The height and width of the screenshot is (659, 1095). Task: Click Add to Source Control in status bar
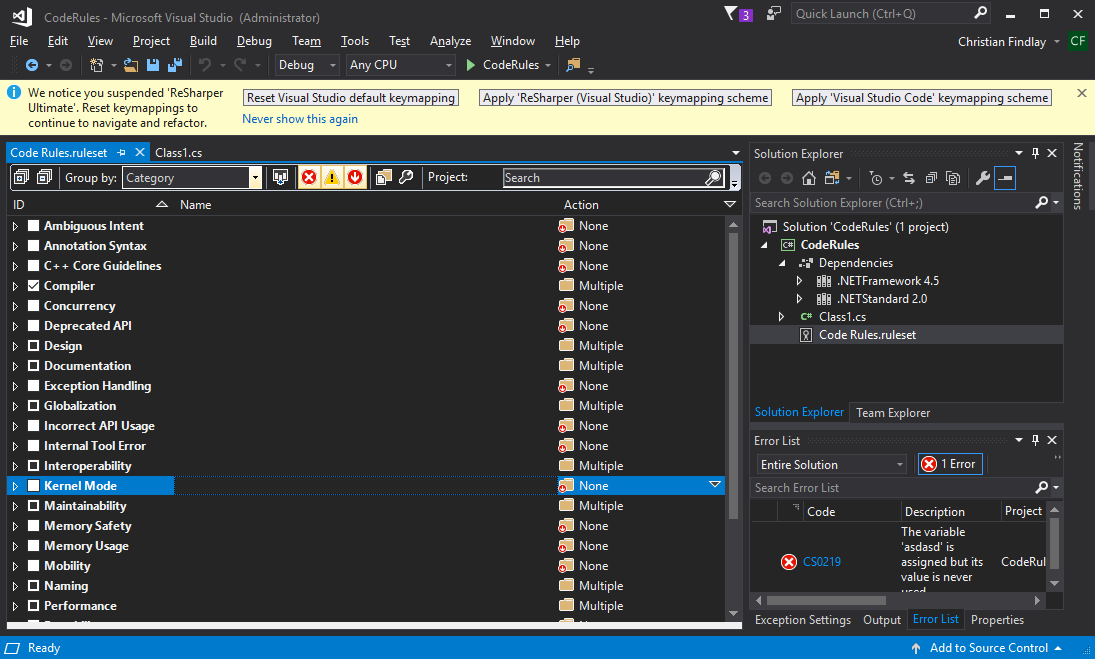989,648
